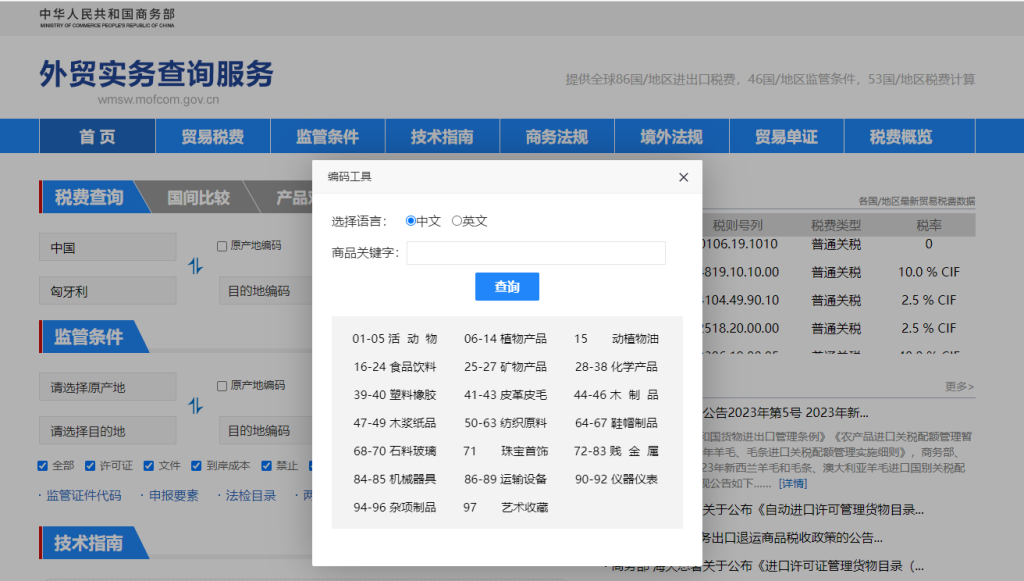Image resolution: width=1024 pixels, height=581 pixels.
Task: Focus the 商品关键字 input field
Action: click(x=536, y=253)
